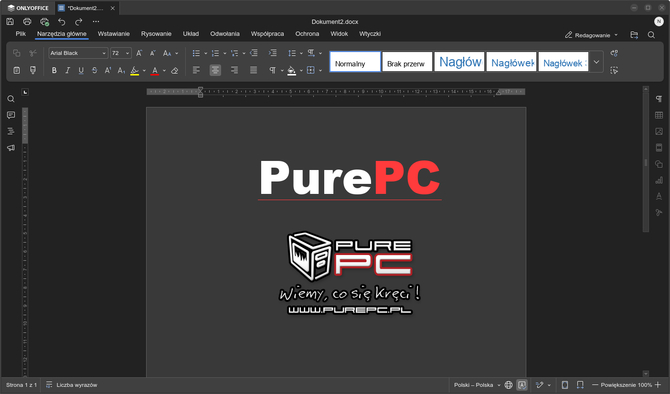Apply red font color
The height and width of the screenshot is (394, 670).
pyautogui.click(x=155, y=71)
